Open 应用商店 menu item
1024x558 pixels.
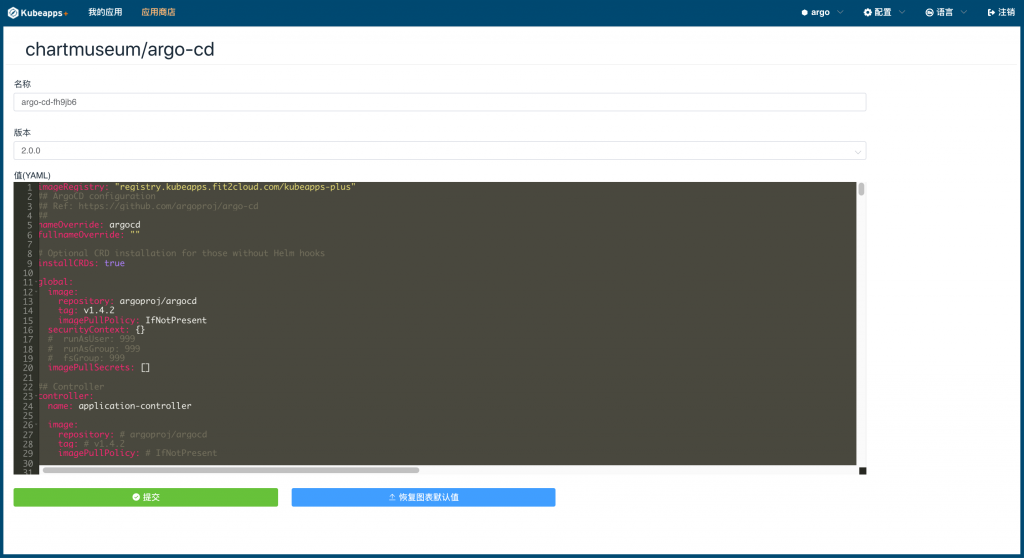[x=158, y=12]
